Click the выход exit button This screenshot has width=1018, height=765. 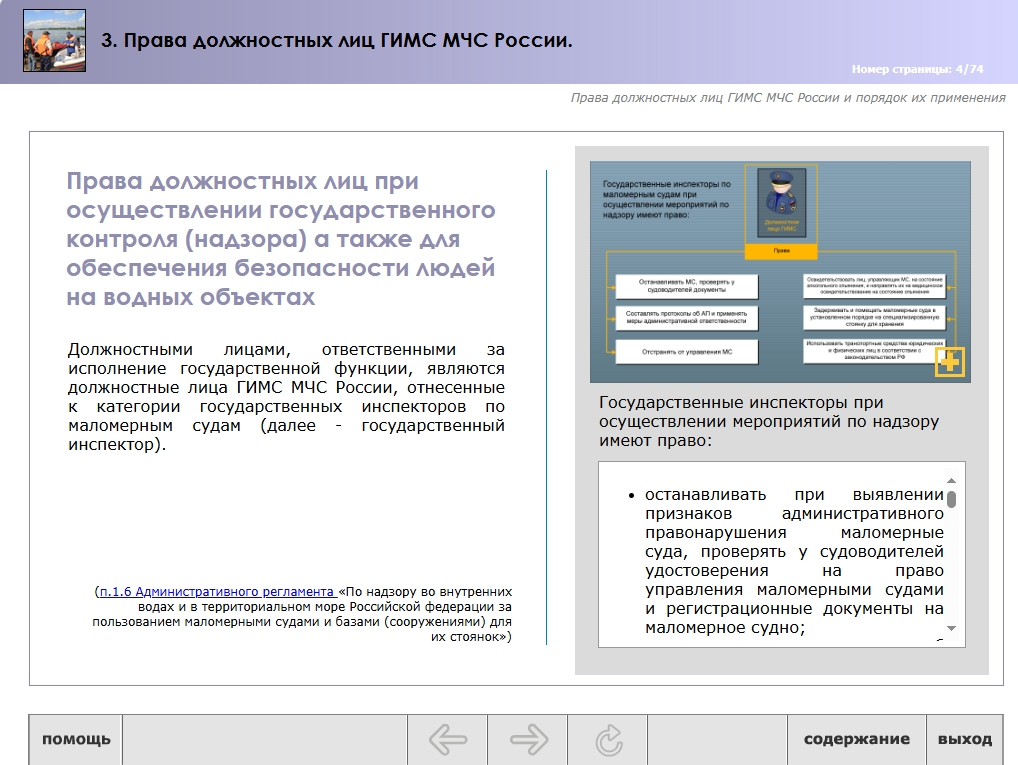point(965,739)
